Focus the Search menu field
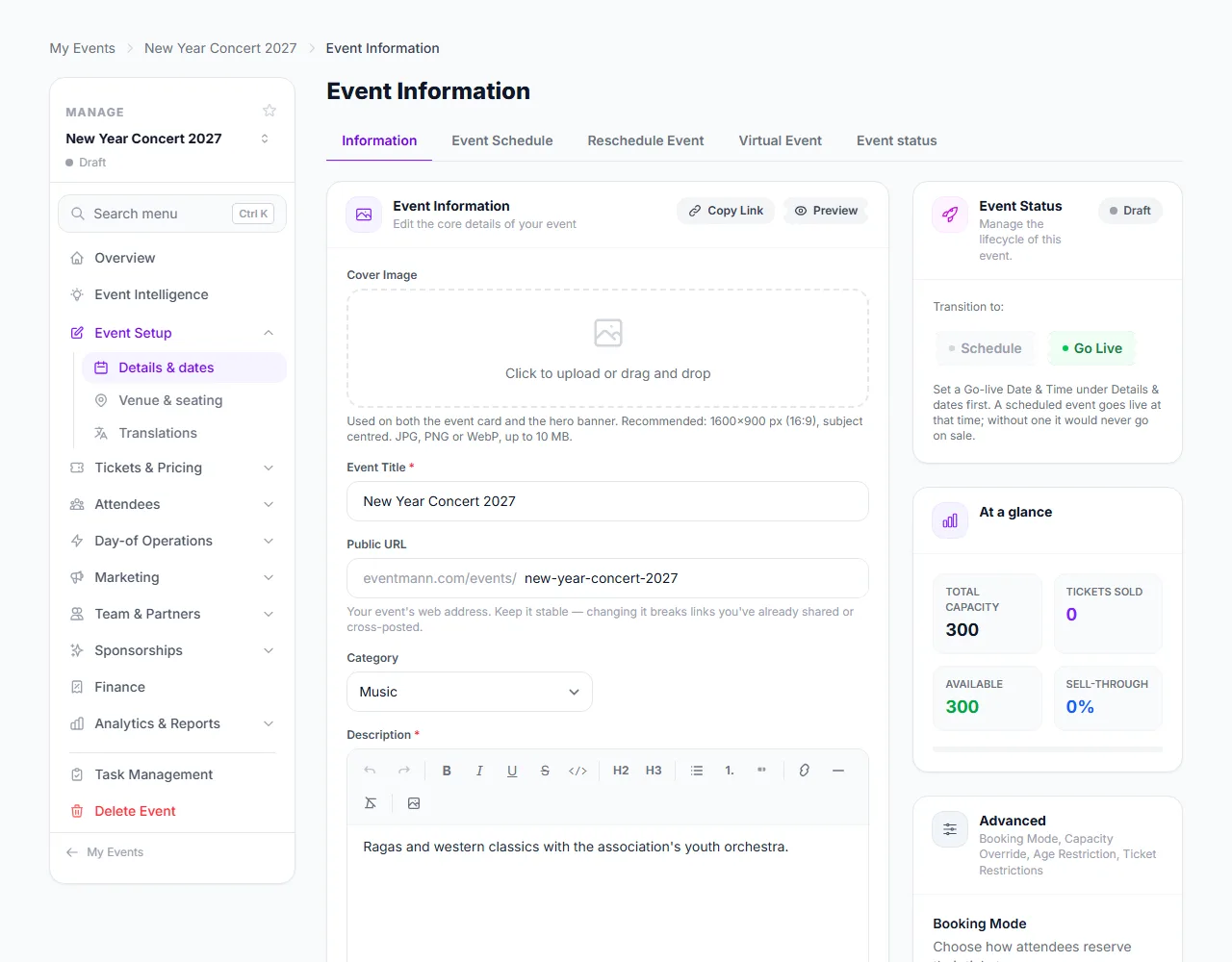This screenshot has height=962, width=1232. pyautogui.click(x=172, y=214)
